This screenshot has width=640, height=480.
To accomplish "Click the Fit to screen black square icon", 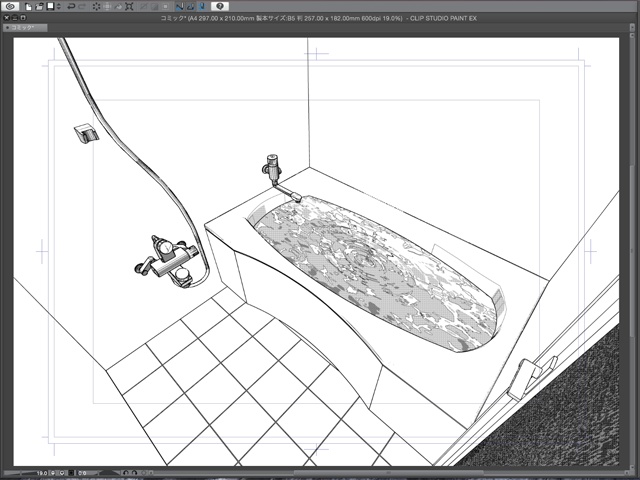I will (x=71, y=473).
